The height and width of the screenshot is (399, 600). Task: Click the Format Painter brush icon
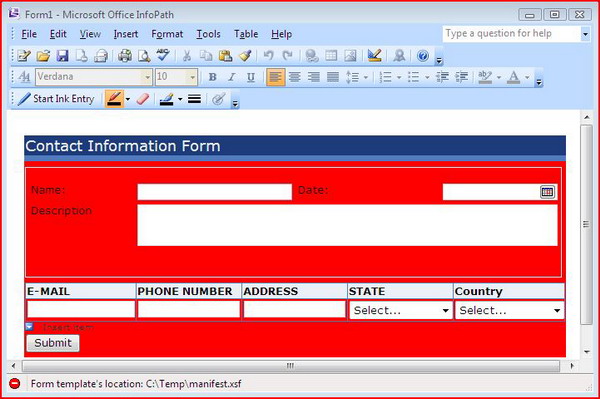click(245, 56)
